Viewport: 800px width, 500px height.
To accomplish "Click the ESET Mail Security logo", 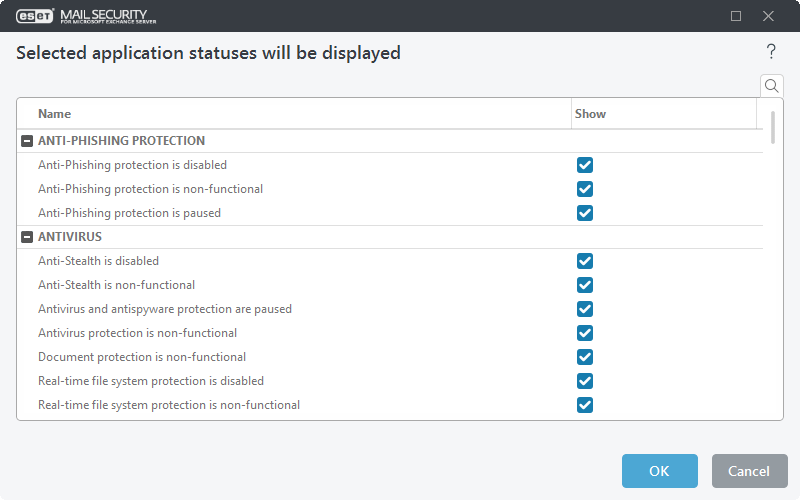I will point(86,16).
